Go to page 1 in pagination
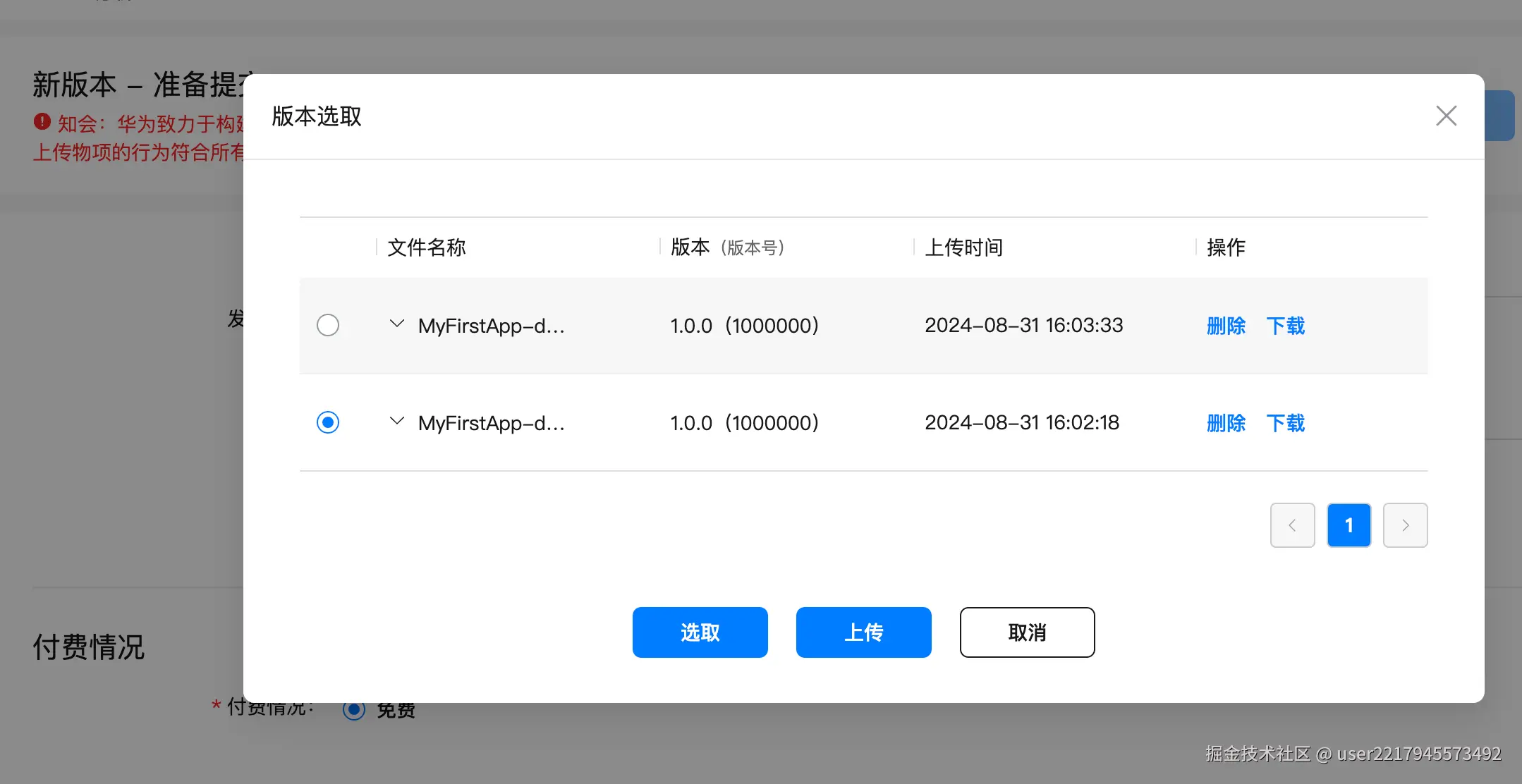 tap(1349, 525)
